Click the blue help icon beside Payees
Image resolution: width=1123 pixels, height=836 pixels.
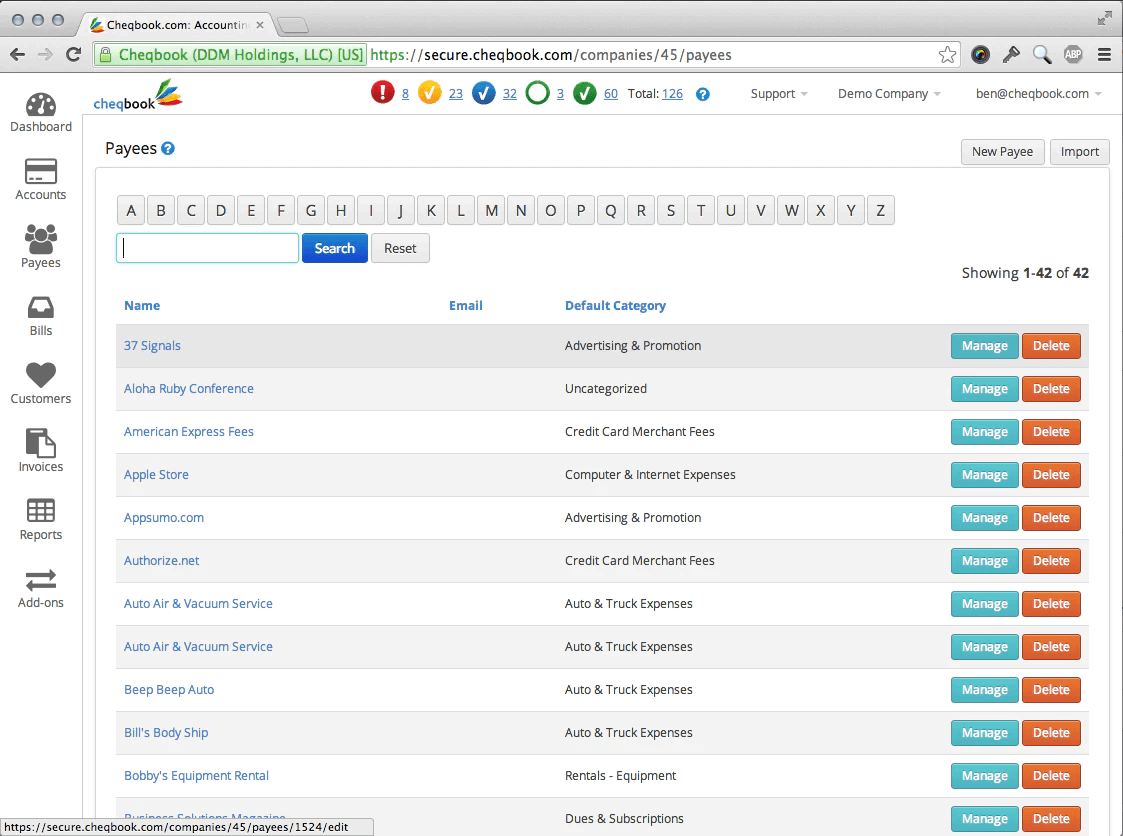click(x=168, y=148)
